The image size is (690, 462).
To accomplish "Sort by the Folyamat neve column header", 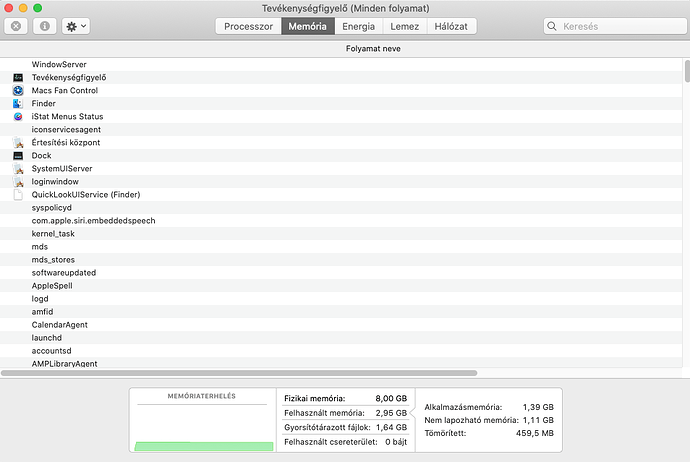I will click(x=373, y=49).
